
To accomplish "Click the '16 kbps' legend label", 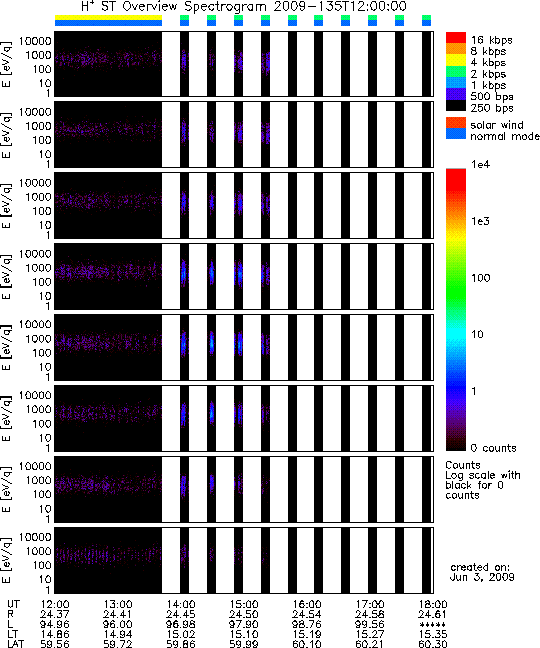I will tap(492, 40).
